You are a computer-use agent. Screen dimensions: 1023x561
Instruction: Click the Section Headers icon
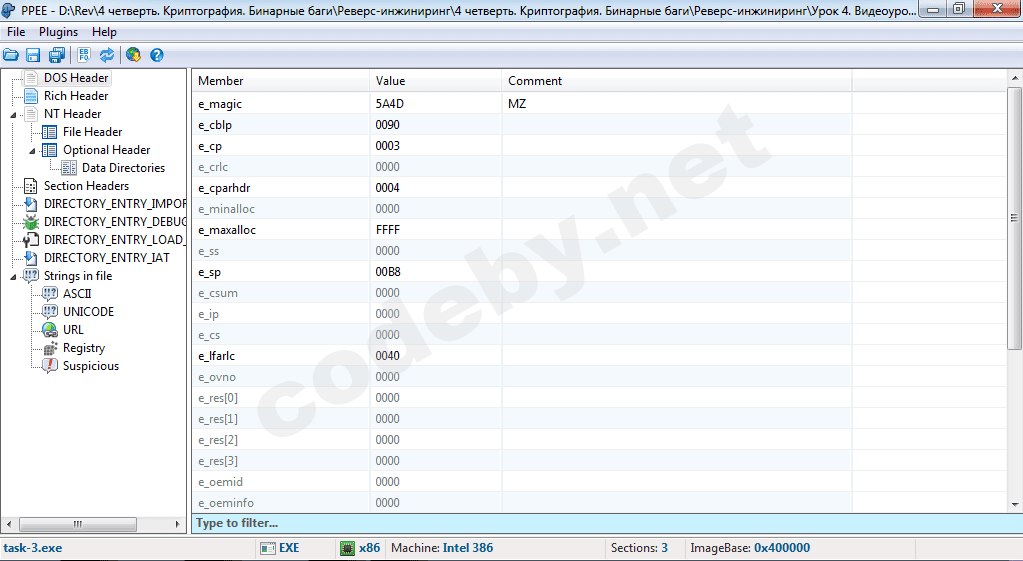pos(30,187)
